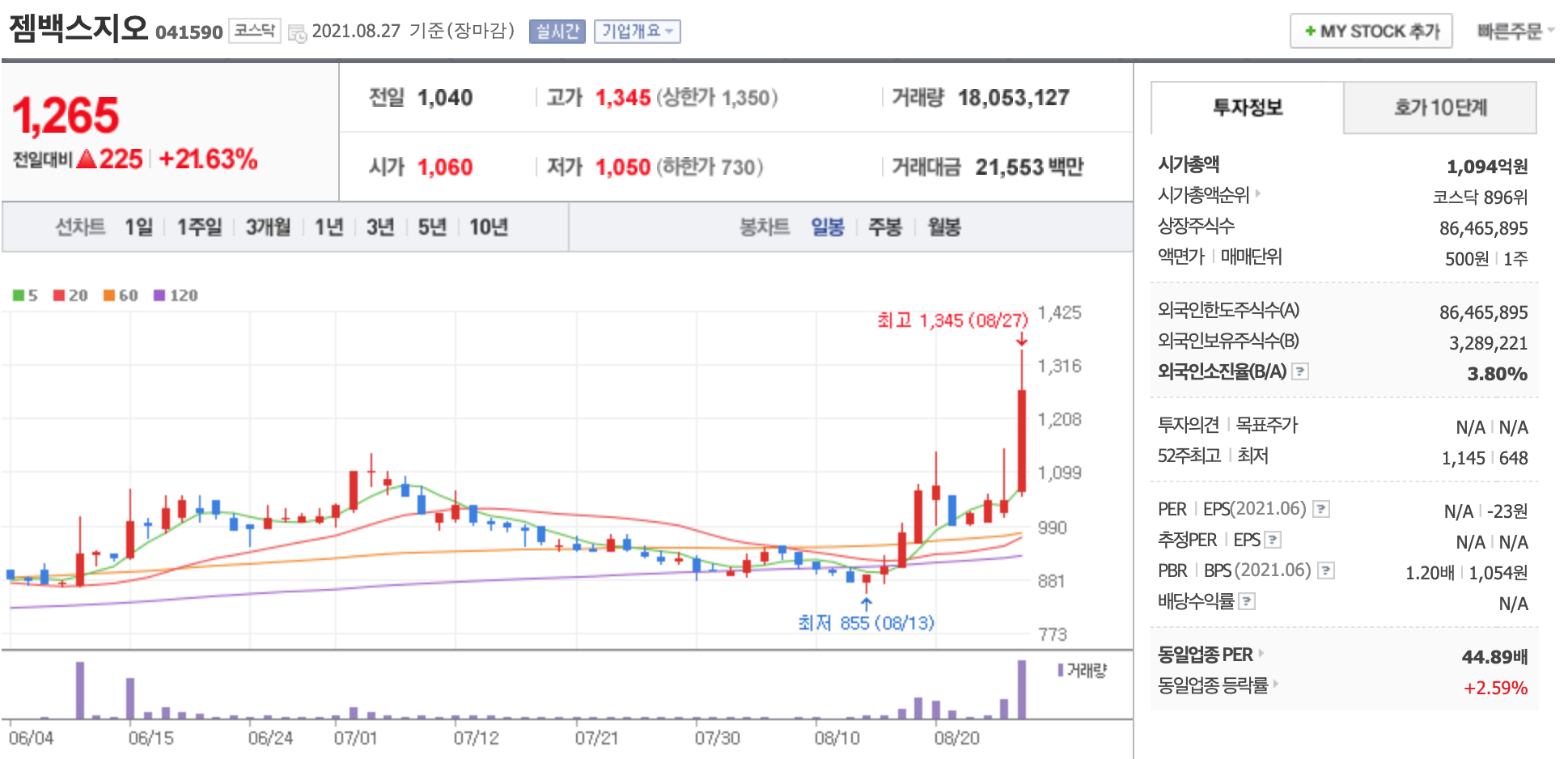
Task: Select the 5년 line chart period
Action: (432, 227)
